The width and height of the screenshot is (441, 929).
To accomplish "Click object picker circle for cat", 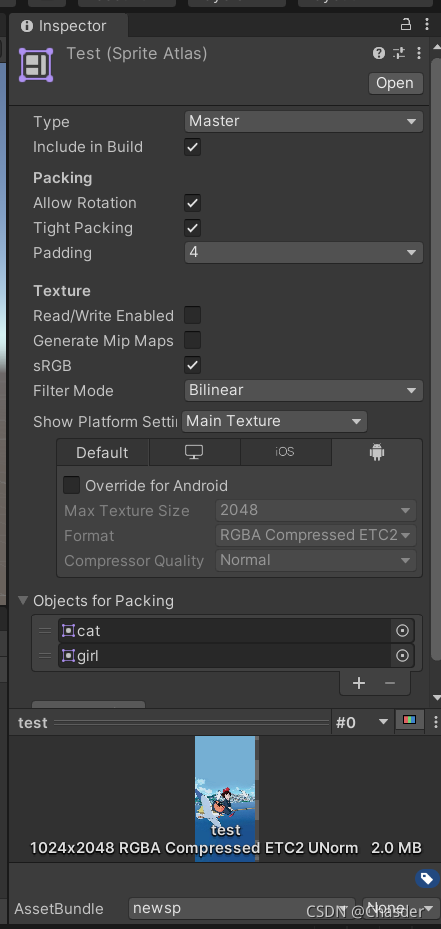I will pyautogui.click(x=402, y=631).
